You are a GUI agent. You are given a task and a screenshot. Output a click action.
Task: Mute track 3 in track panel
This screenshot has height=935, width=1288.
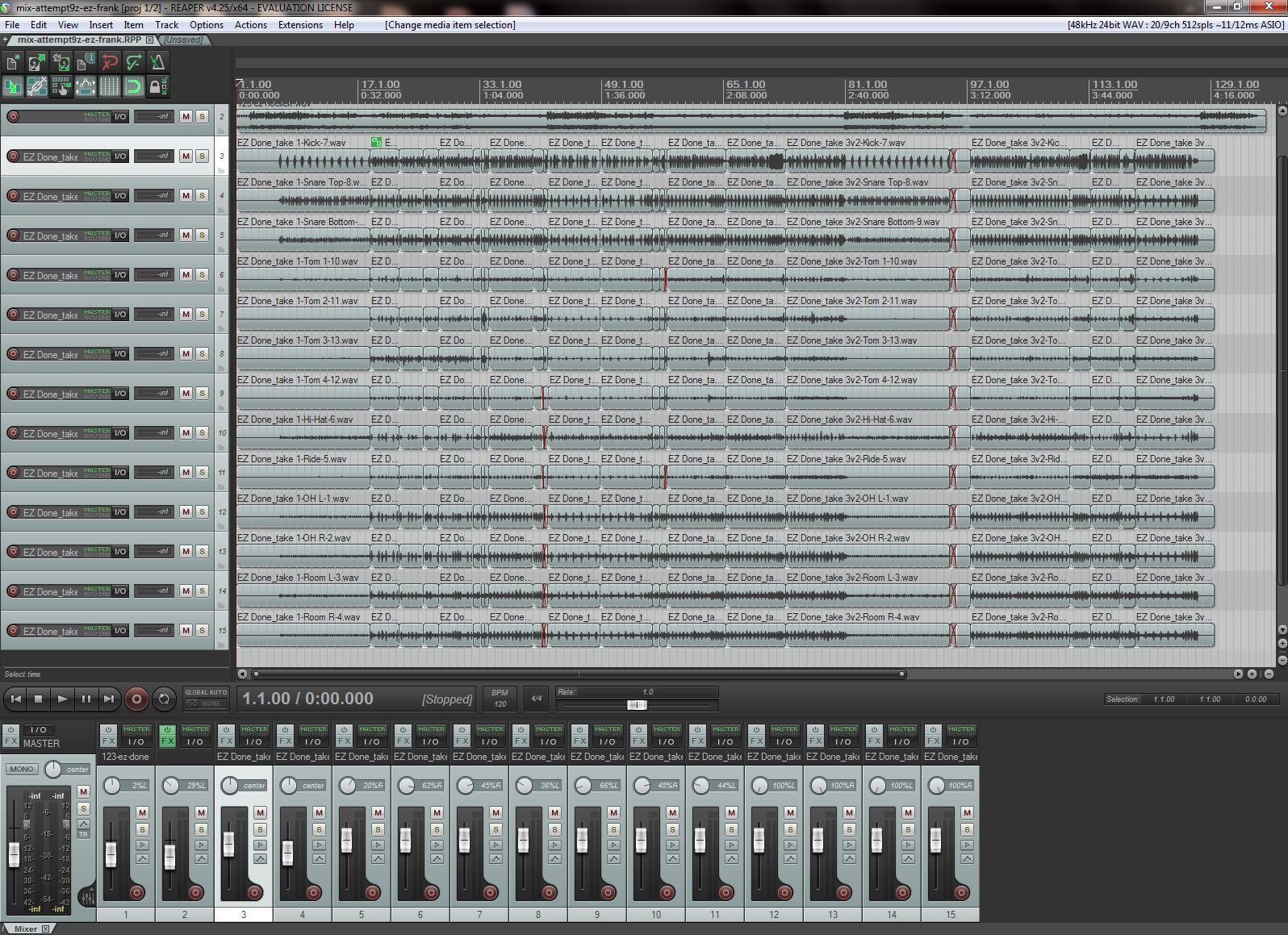pyautogui.click(x=186, y=156)
